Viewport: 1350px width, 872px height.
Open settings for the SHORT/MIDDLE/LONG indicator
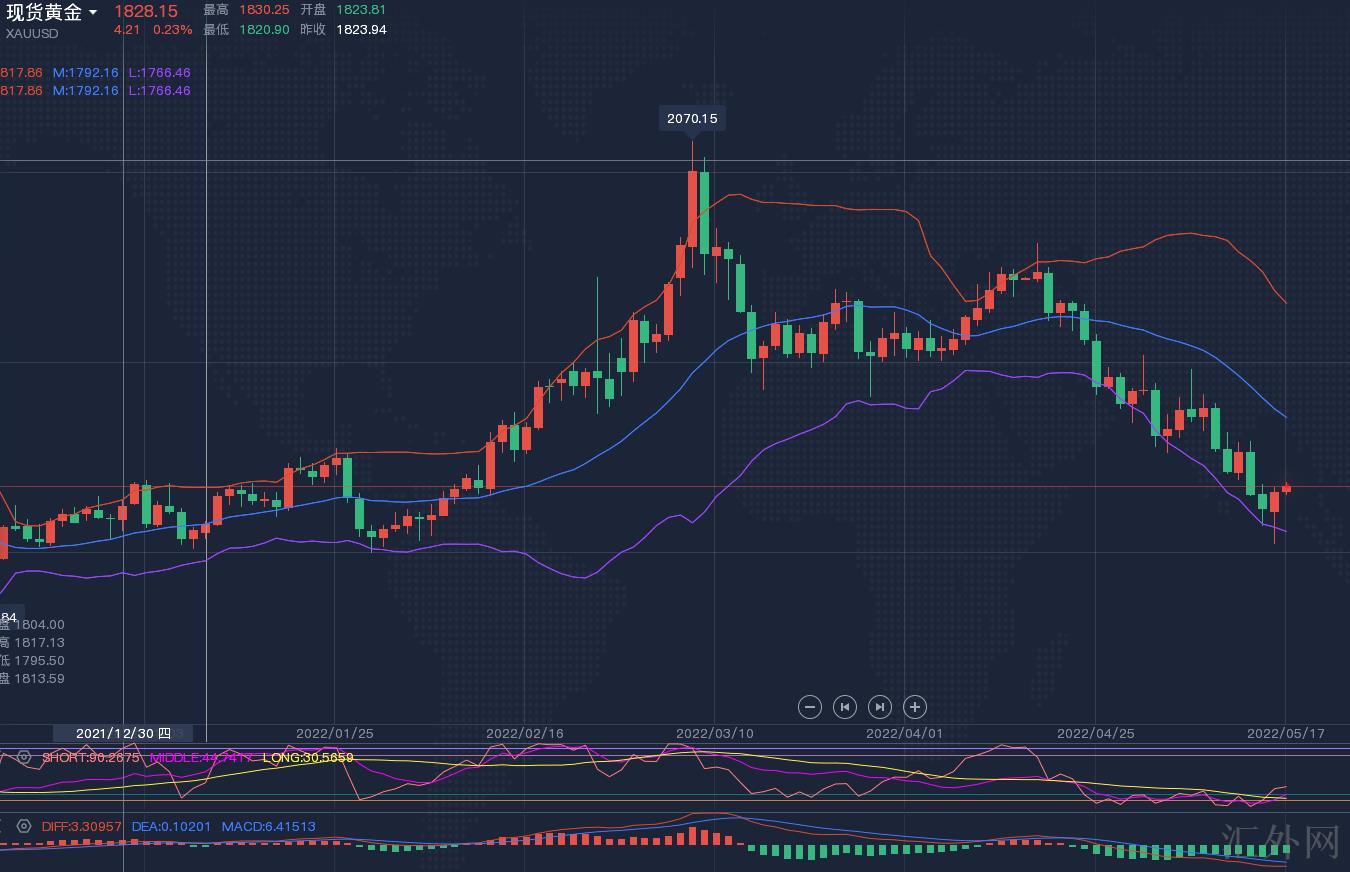(x=24, y=758)
